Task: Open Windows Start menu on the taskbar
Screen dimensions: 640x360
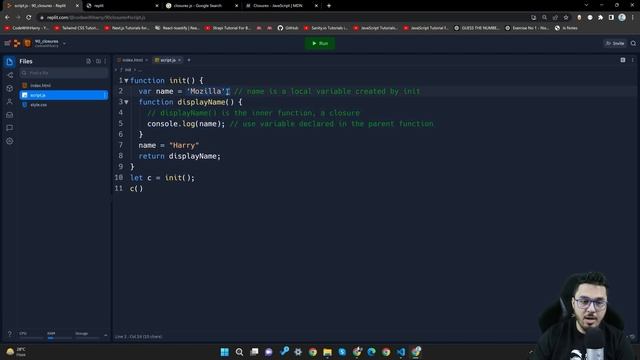Action: pos(224,352)
